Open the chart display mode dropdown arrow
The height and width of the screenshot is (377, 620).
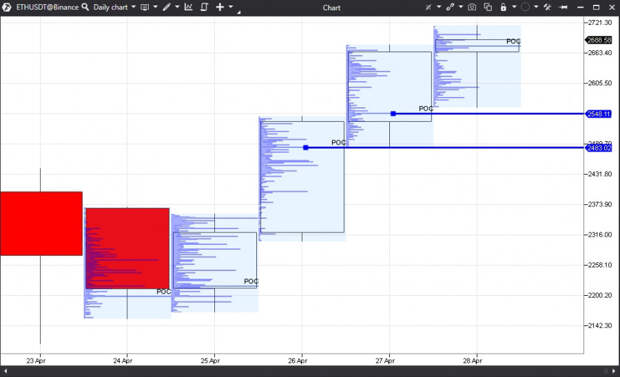click(155, 7)
